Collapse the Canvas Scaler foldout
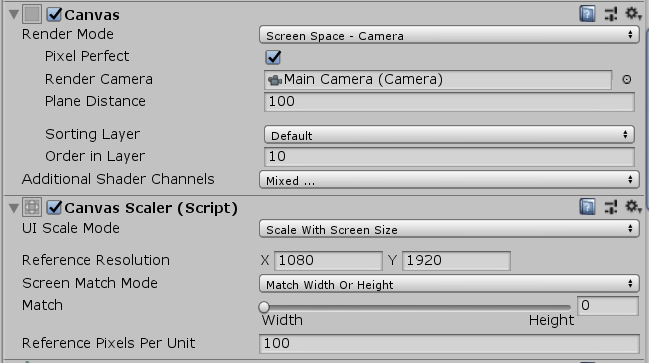649x363 pixels. 14,208
